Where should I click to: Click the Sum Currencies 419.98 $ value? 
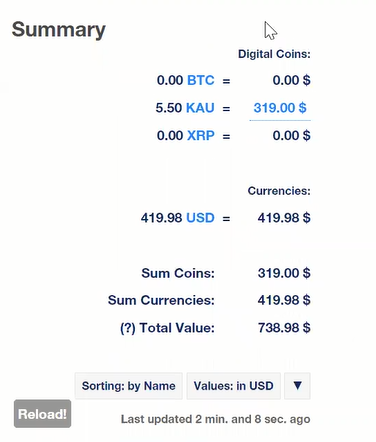pos(284,300)
